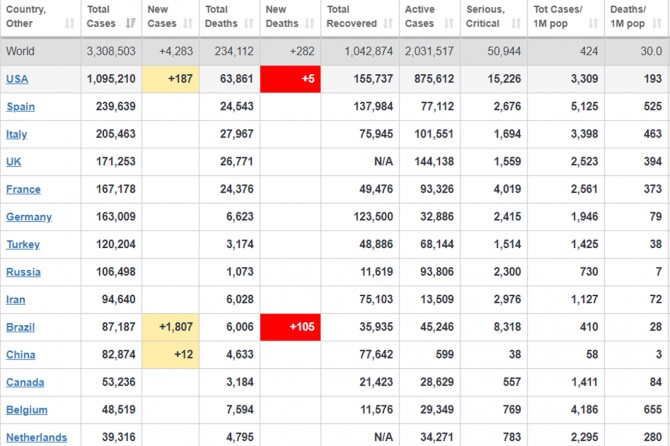Open the Netherlands country link
The width and height of the screenshot is (670, 446).
pyautogui.click(x=36, y=437)
